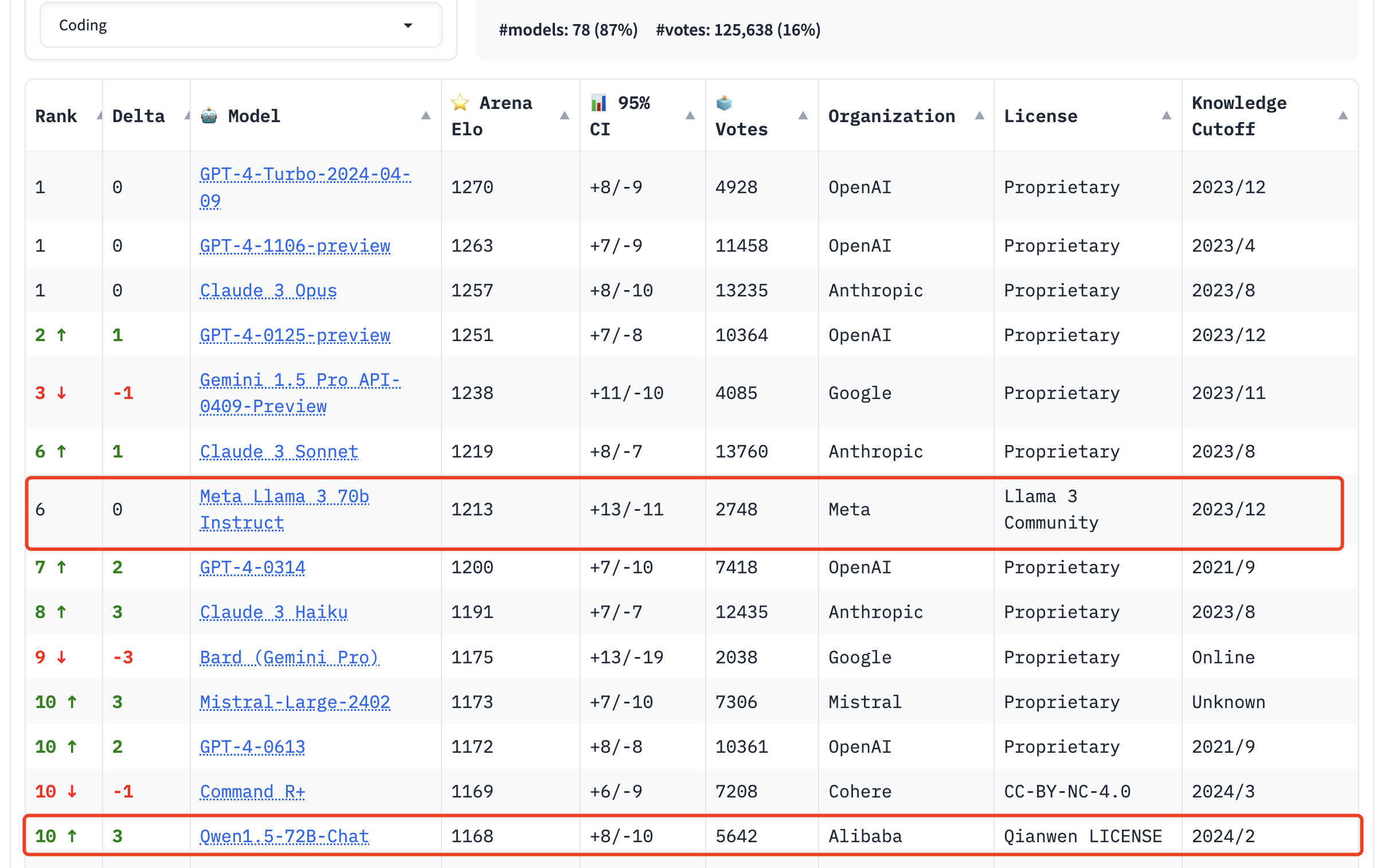Click knowledge cutoff value Unknown
This screenshot has height=868, width=1377.
click(x=1229, y=702)
